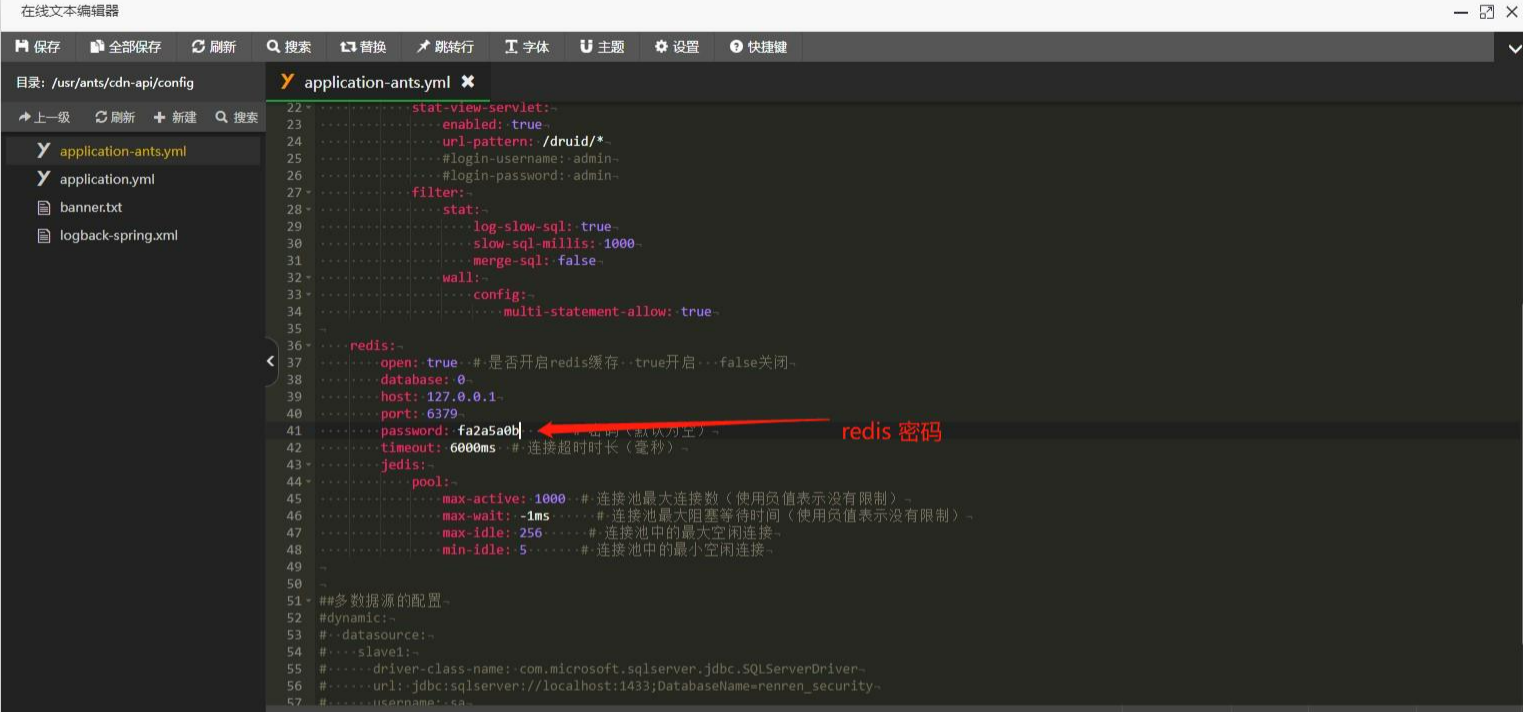The width and height of the screenshot is (1523, 712).
Task: Collapse the file sidebar panel
Action: tap(270, 361)
